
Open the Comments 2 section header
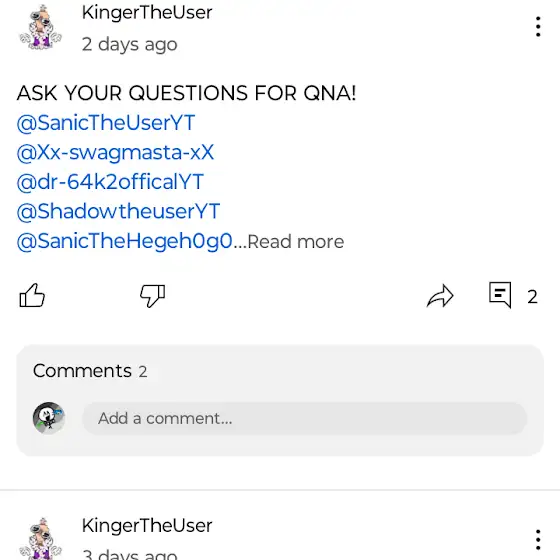90,371
